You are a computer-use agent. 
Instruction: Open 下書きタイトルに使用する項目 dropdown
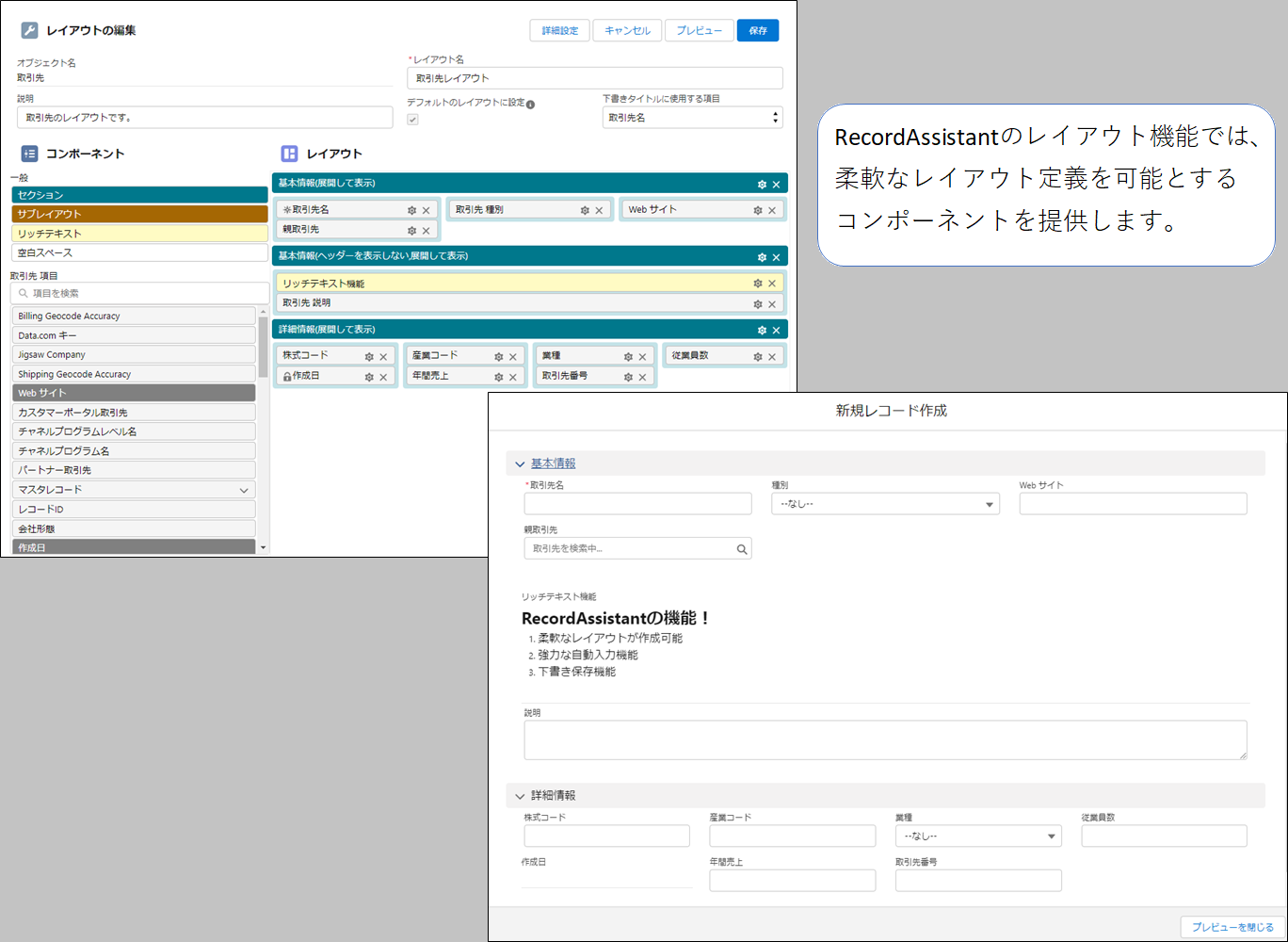tap(692, 118)
